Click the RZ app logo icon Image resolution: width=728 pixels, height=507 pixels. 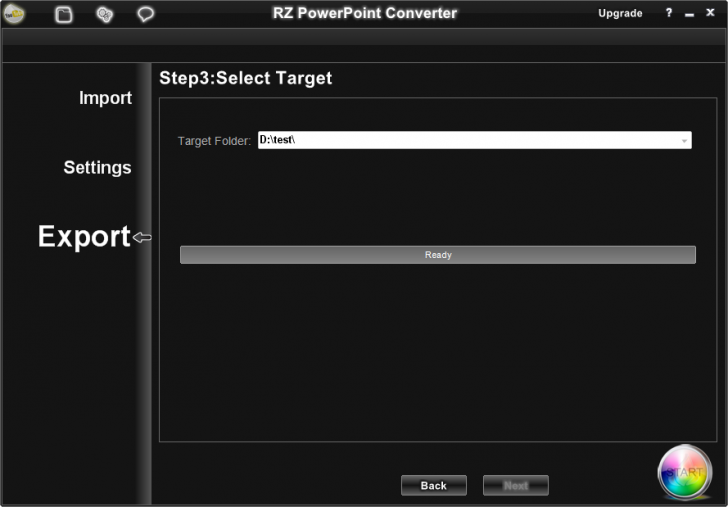pyautogui.click(x=14, y=13)
